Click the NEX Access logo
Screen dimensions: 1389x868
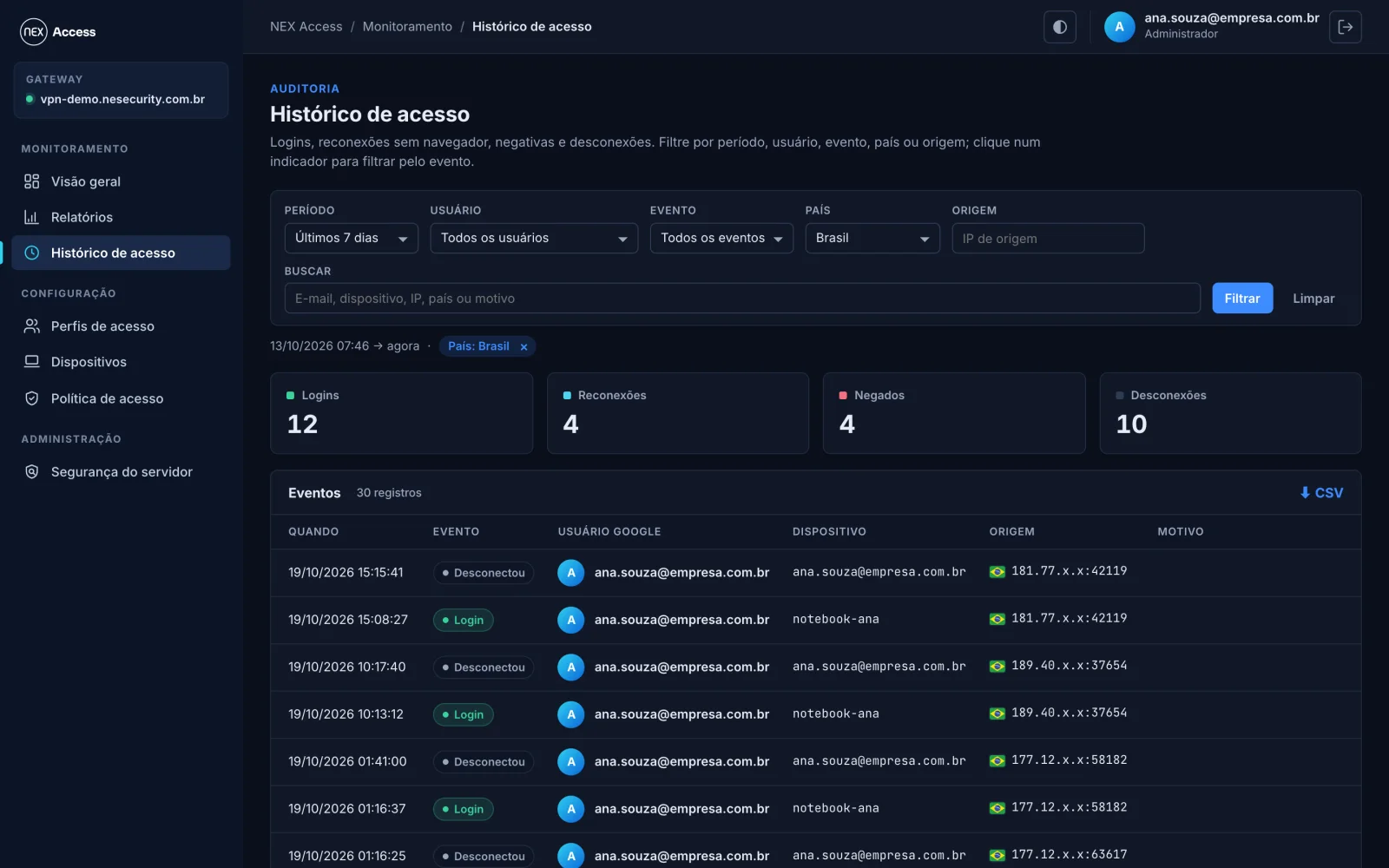58,32
